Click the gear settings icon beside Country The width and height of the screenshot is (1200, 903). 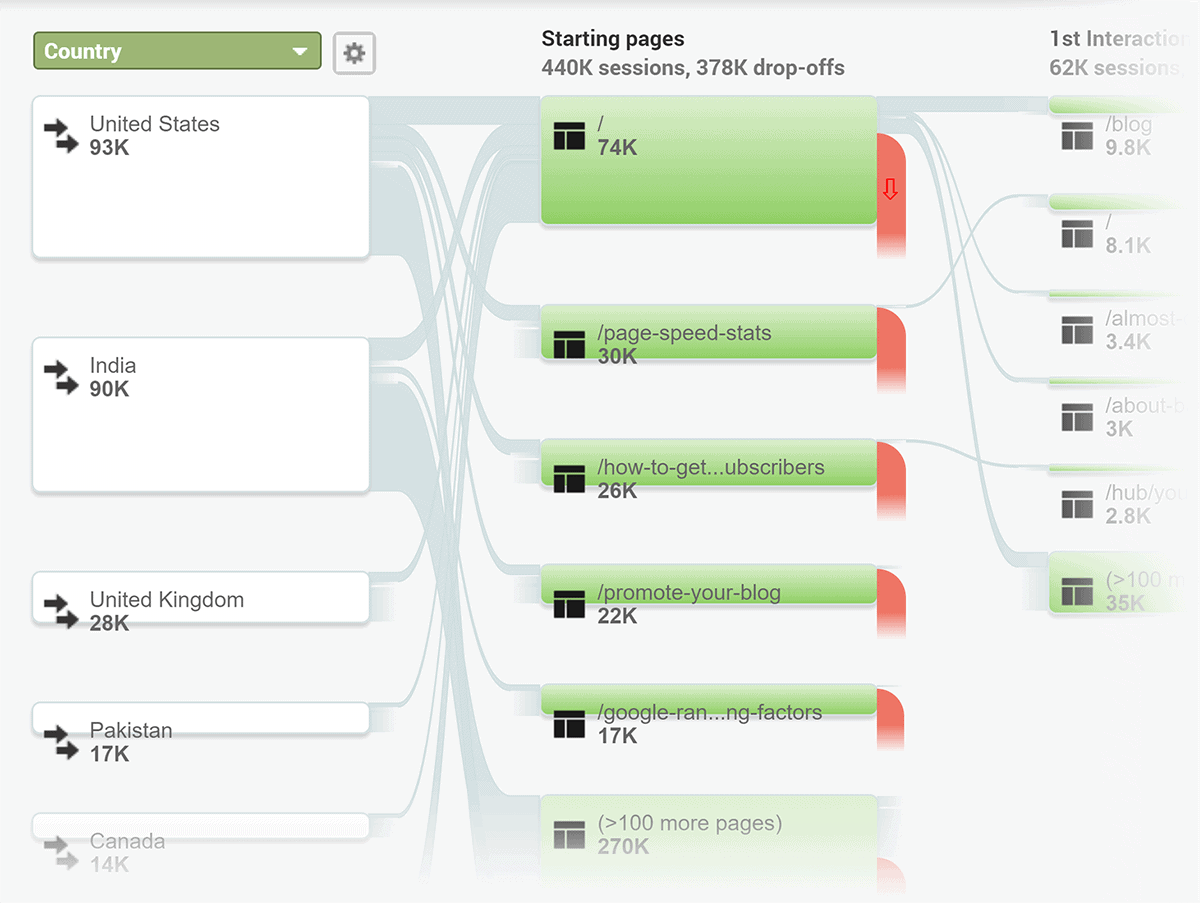tap(354, 52)
